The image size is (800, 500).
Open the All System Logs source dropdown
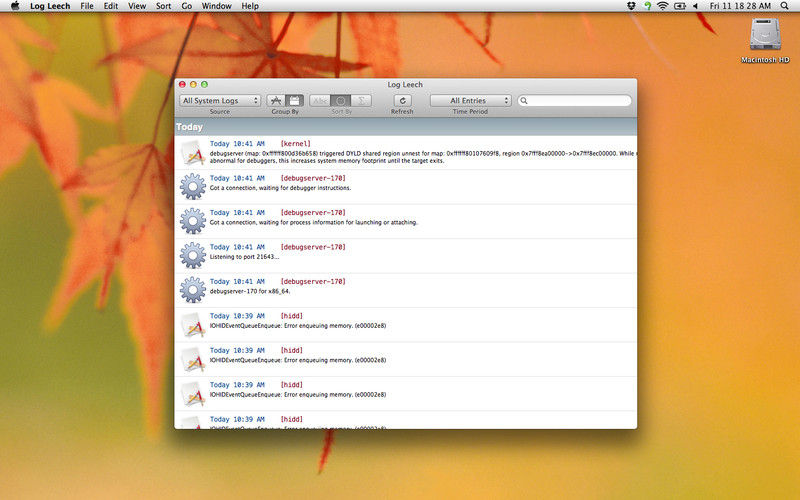point(220,101)
